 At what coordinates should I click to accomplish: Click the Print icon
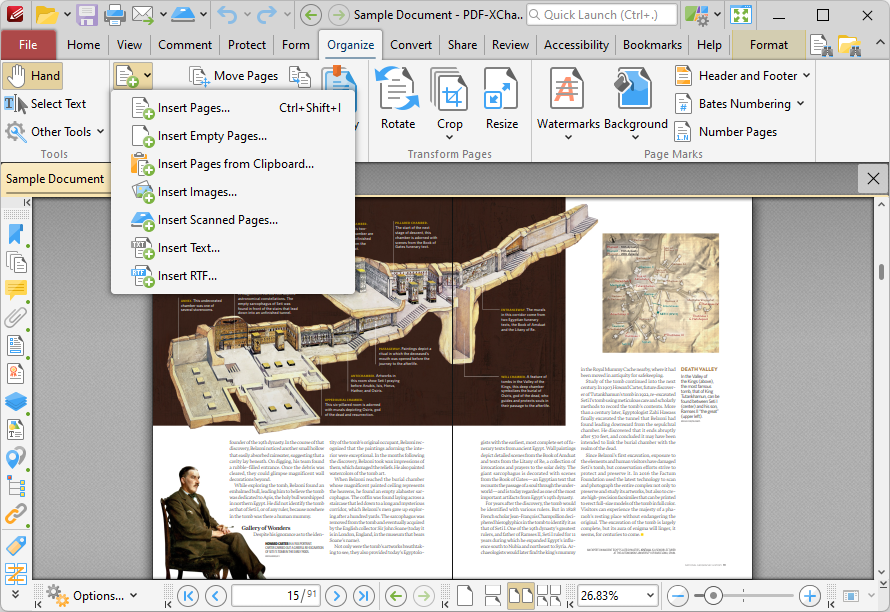point(115,15)
